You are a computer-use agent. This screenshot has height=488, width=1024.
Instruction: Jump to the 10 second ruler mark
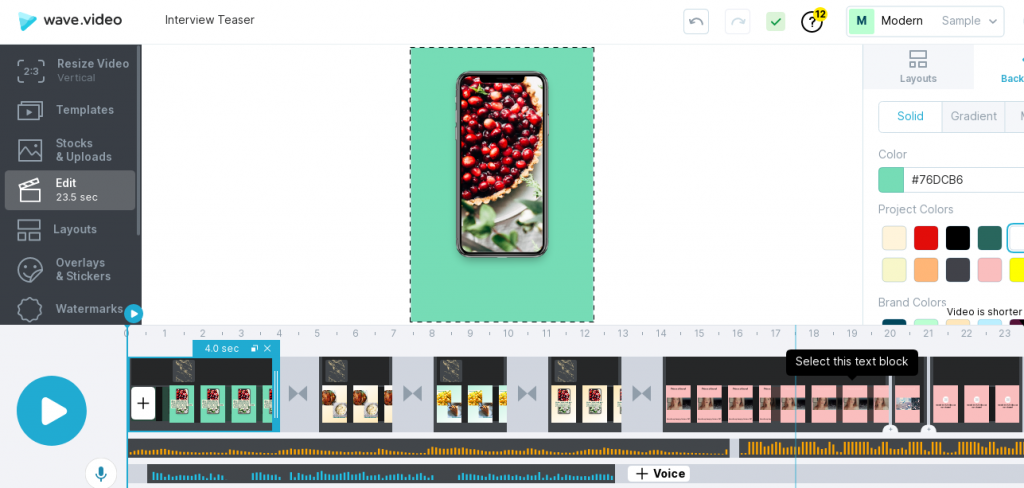[x=508, y=334]
